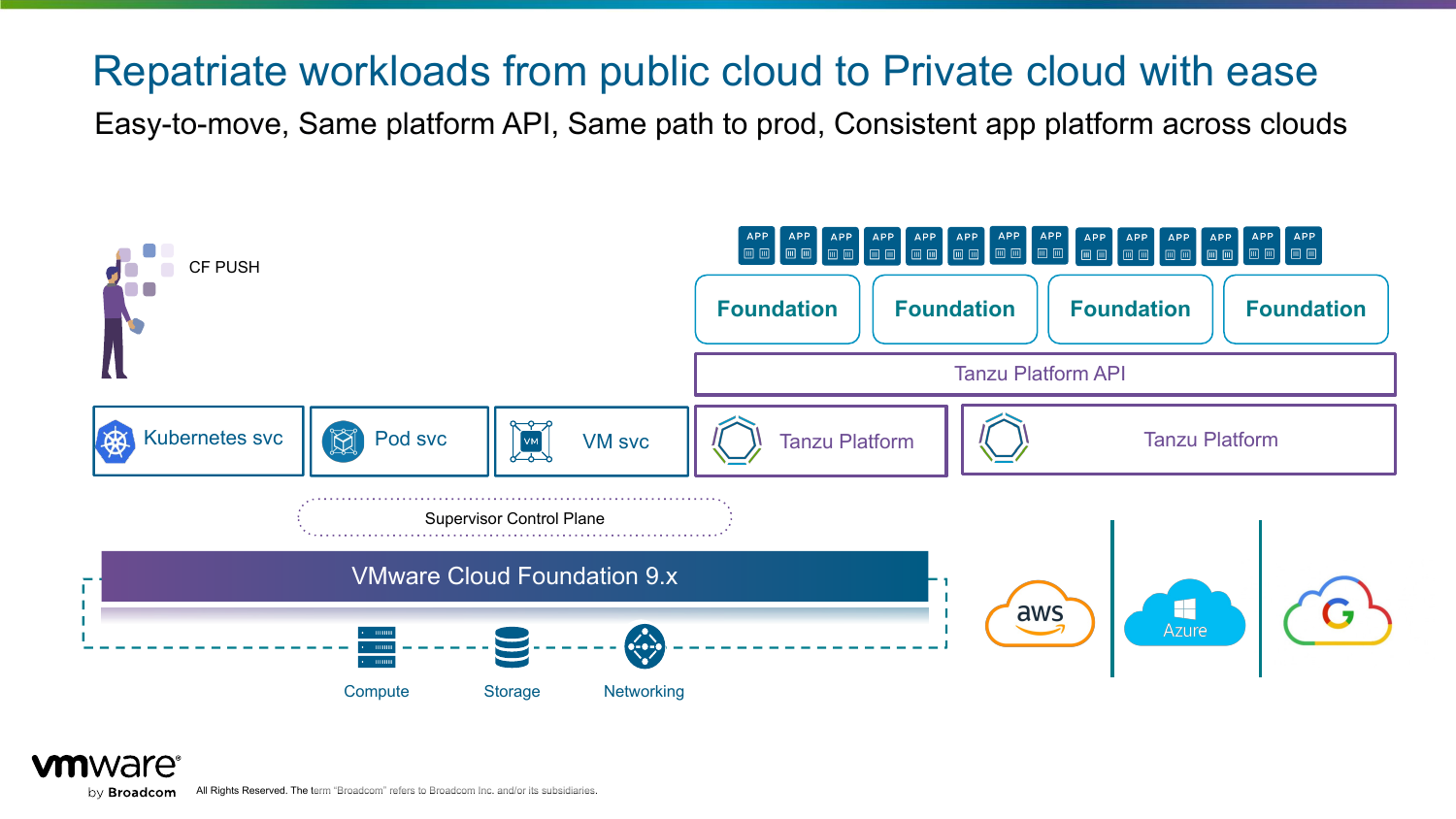The height and width of the screenshot is (819, 1456).
Task: Click the Compute label
Action: pyautogui.click(x=377, y=692)
